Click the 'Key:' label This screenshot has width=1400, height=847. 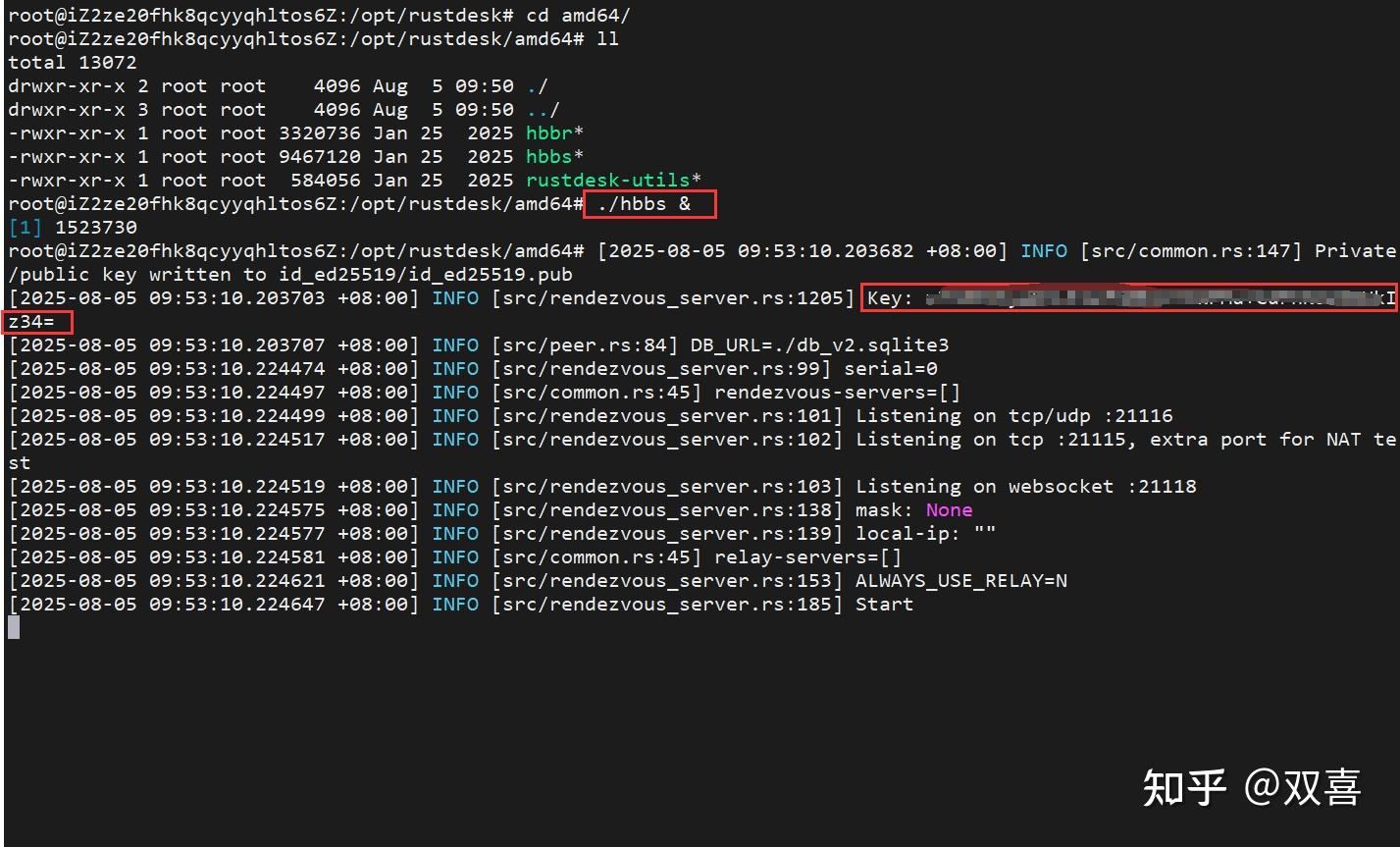coord(891,298)
